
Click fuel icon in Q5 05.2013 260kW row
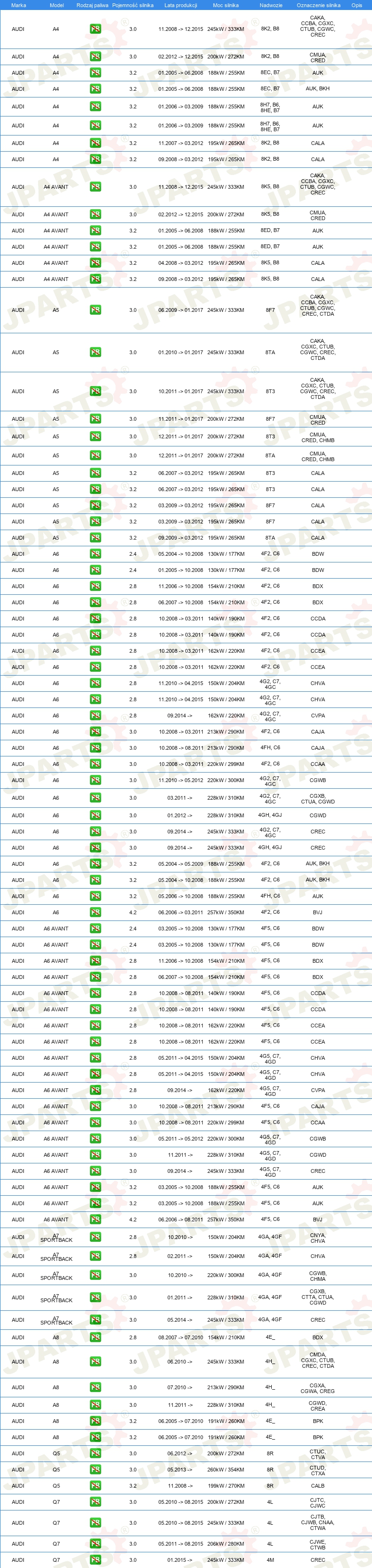pos(95,1470)
